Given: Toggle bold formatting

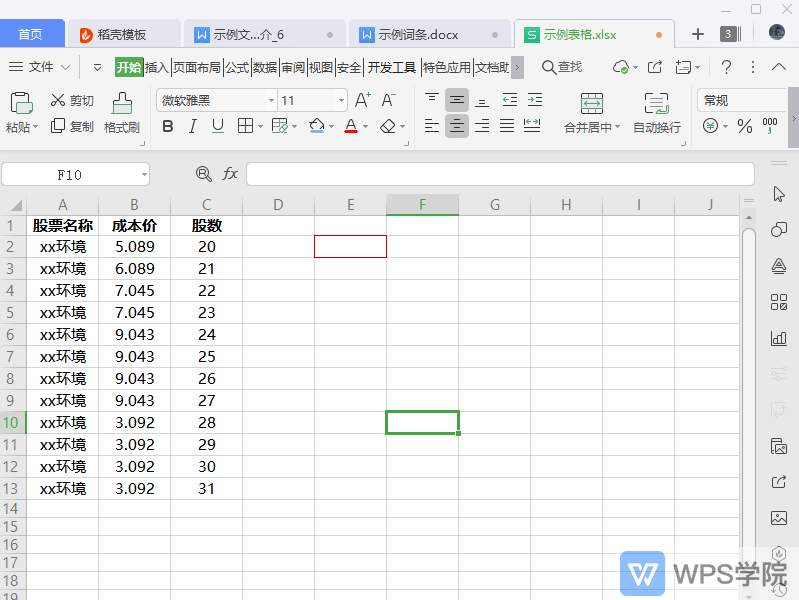Looking at the screenshot, I should [x=167, y=126].
